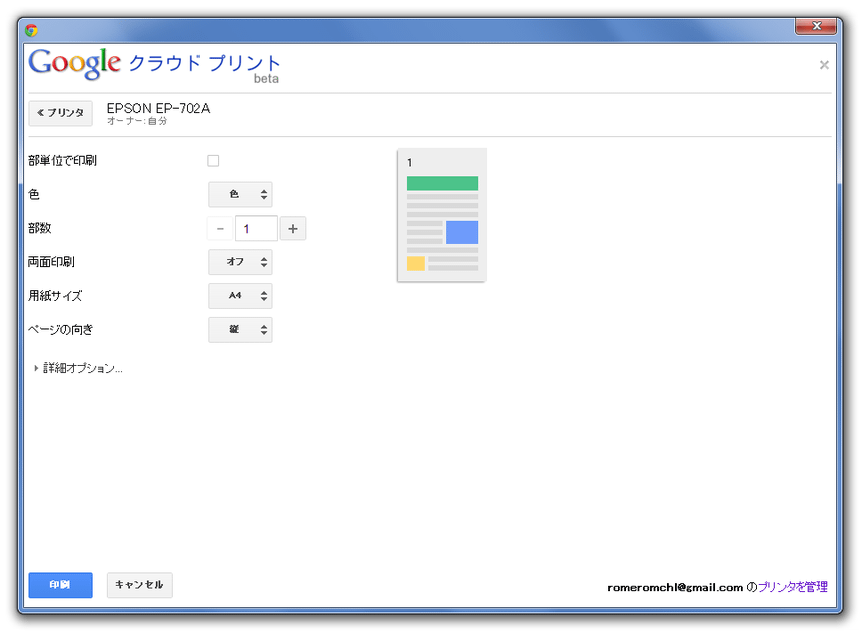The width and height of the screenshot is (862, 633).
Task: Increase copies with the plus button
Action: click(x=293, y=228)
